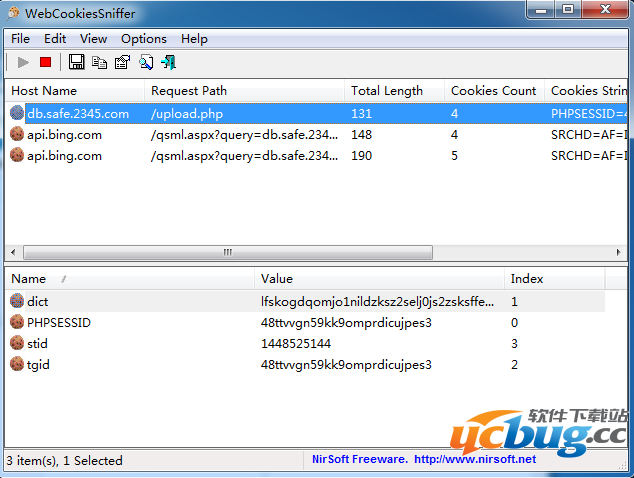634x478 pixels.
Task: Copy selected items via the copy icon
Action: pos(99,62)
